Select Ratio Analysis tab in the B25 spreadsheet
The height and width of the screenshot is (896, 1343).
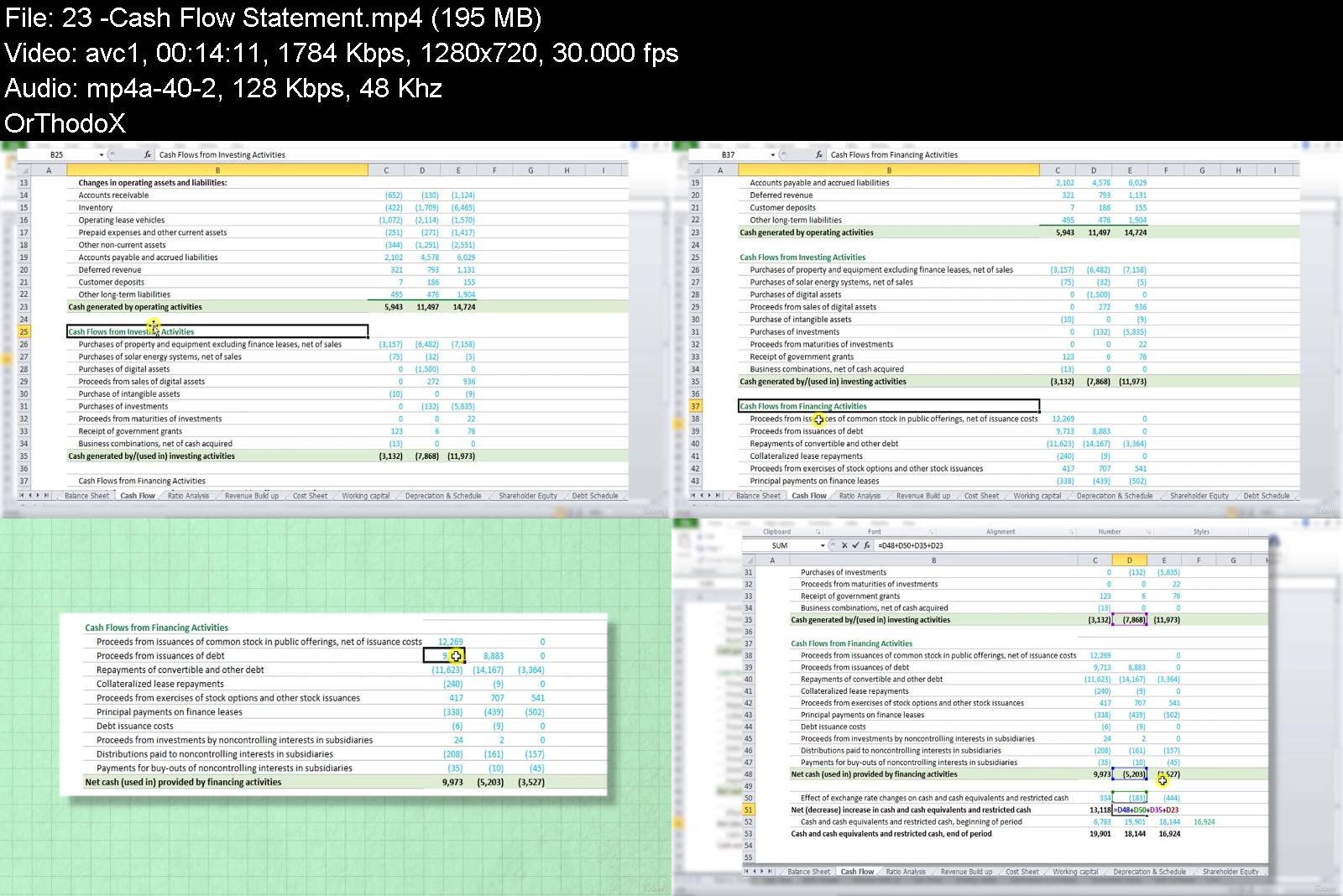188,496
